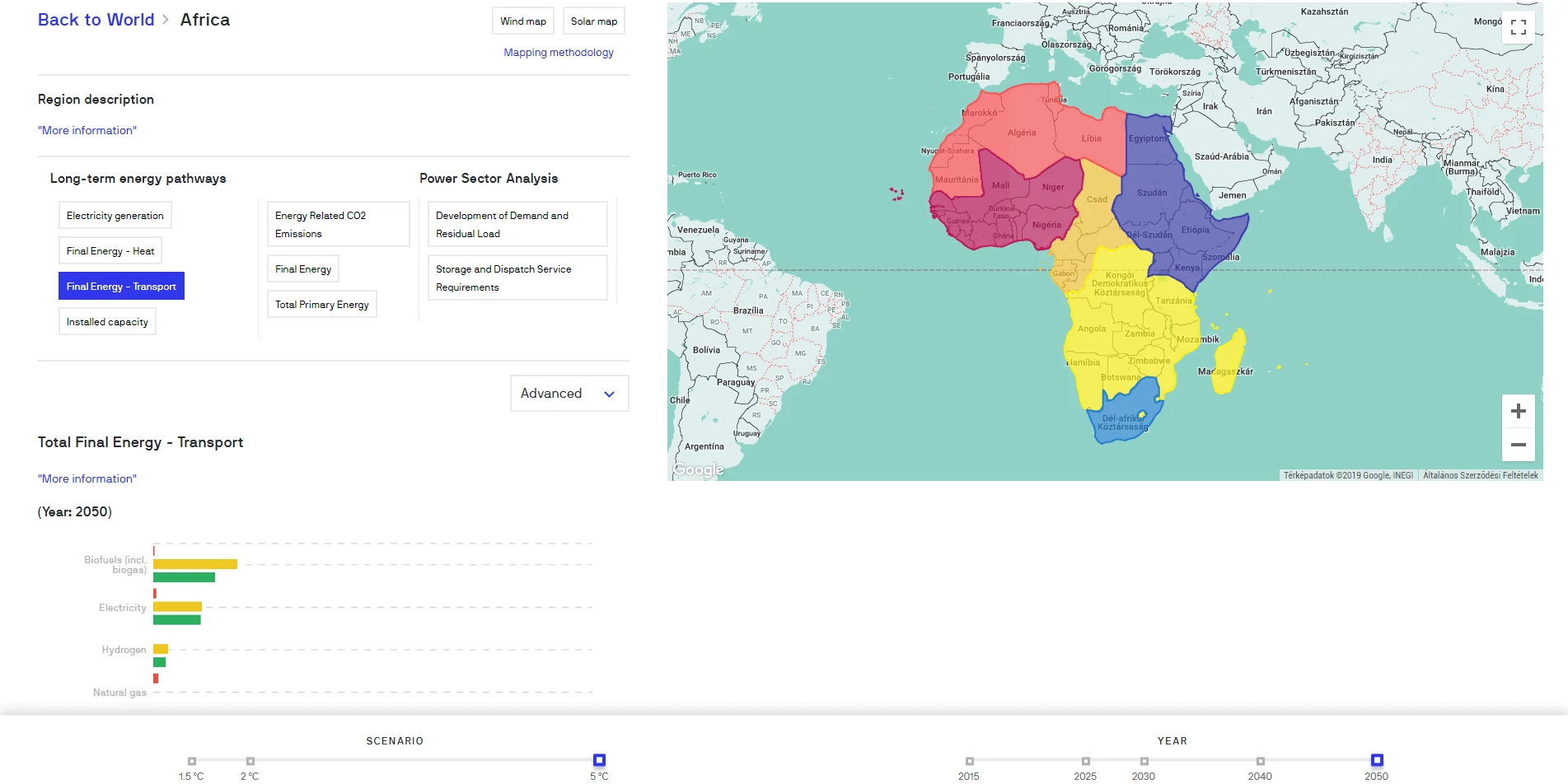Toggle fullscreen map view
This screenshot has width=1568, height=784.
[1518, 27]
